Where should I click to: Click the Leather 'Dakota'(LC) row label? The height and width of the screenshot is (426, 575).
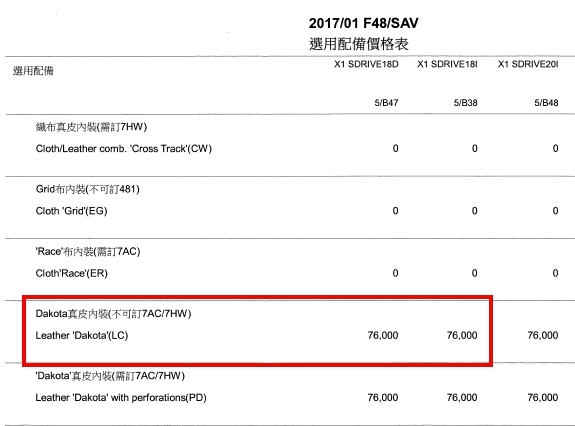point(82,335)
